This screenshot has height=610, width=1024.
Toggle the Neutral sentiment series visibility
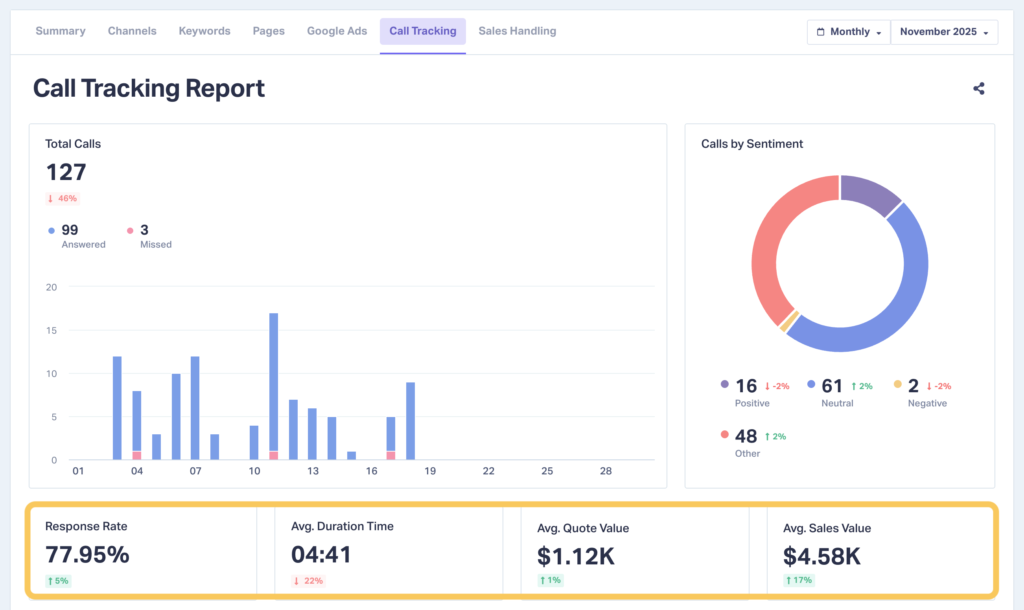click(x=809, y=385)
